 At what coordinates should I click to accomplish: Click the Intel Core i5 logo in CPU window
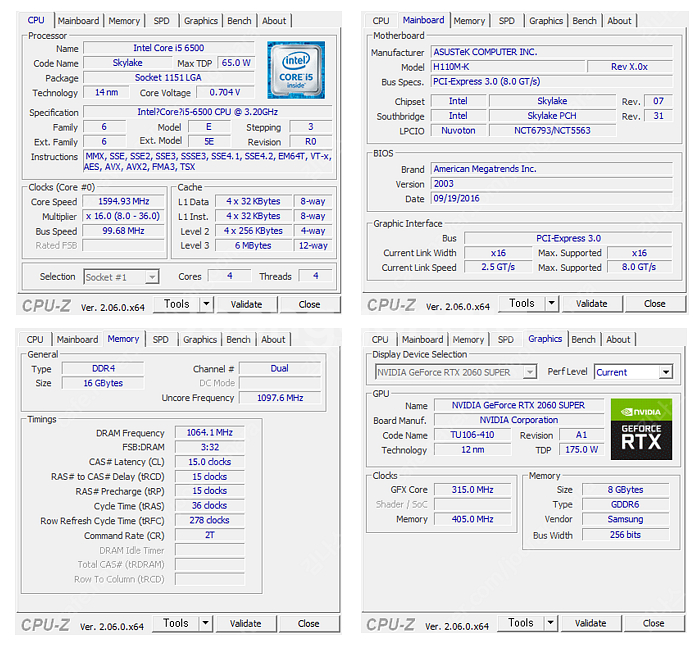point(296,70)
